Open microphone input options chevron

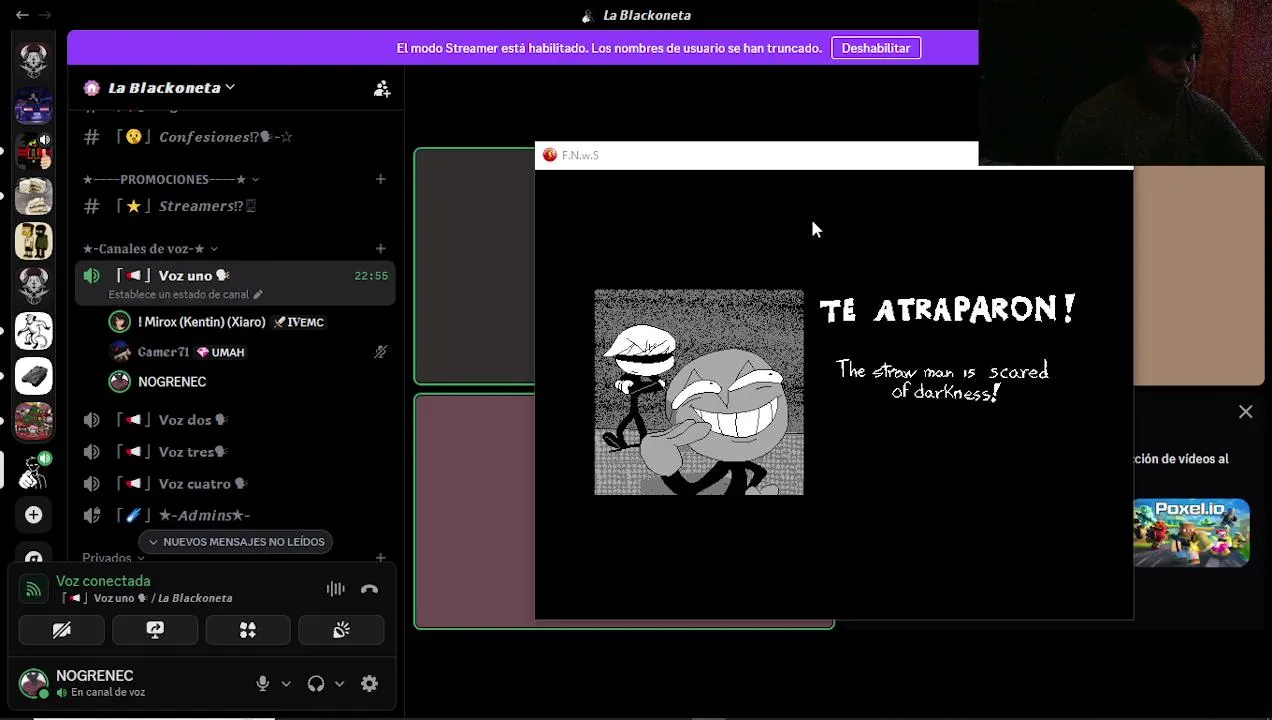(286, 684)
